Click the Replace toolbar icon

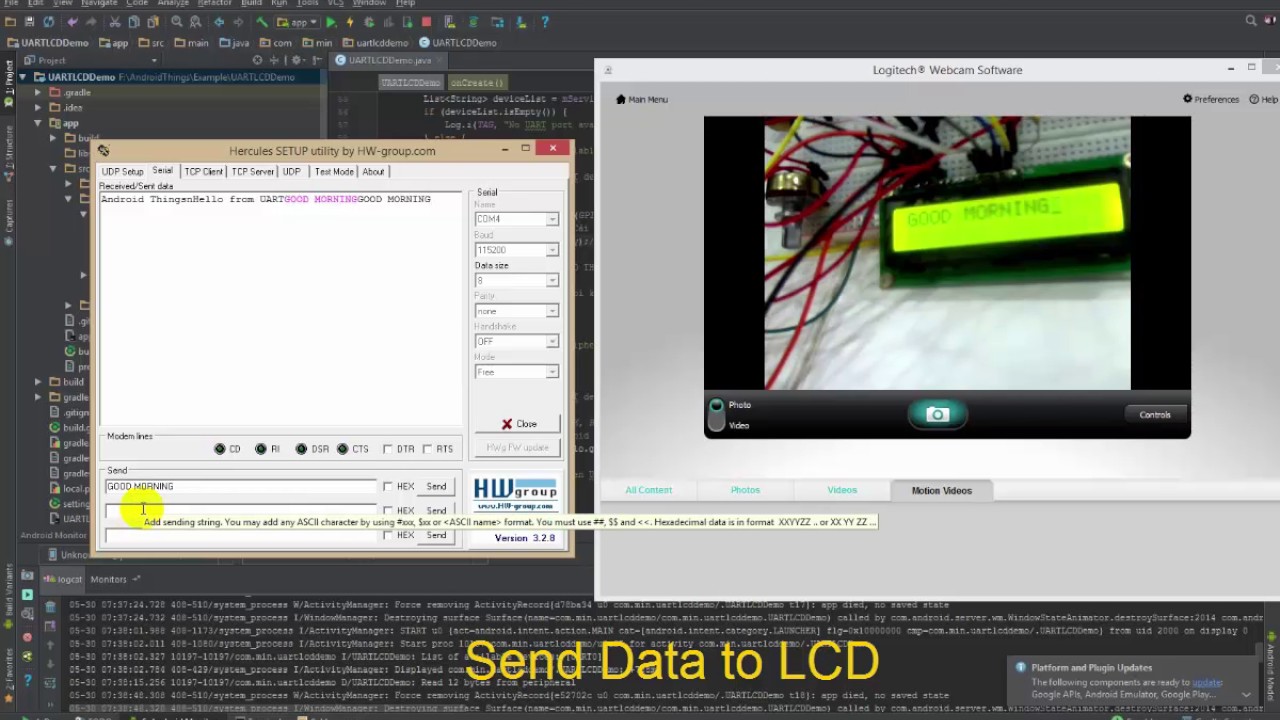[x=195, y=22]
